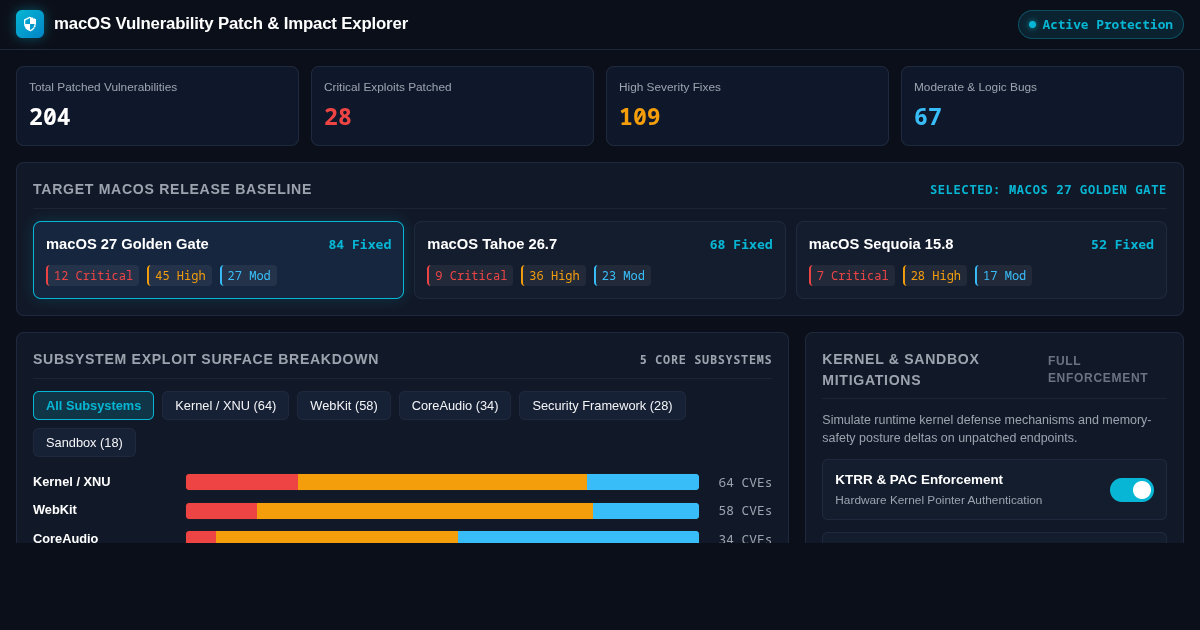Click the shield logo icon in header
The width and height of the screenshot is (1200, 630).
pyautogui.click(x=30, y=24)
